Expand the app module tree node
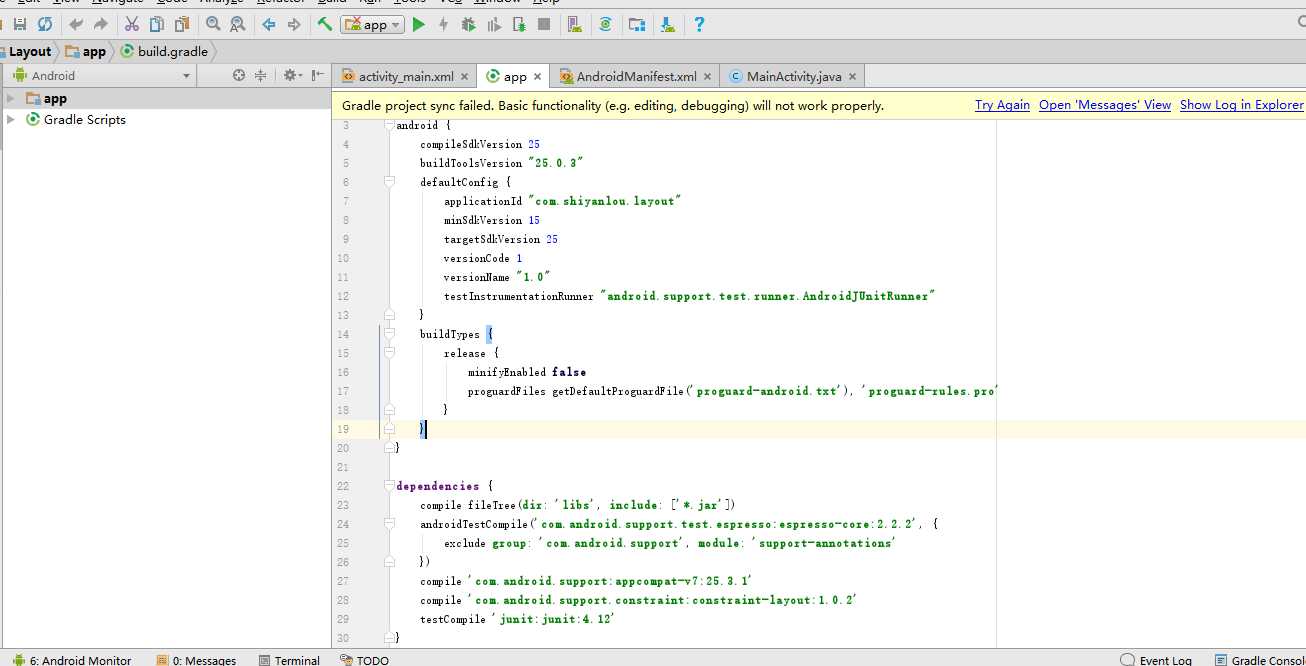This screenshot has height=666, width=1306. point(11,98)
